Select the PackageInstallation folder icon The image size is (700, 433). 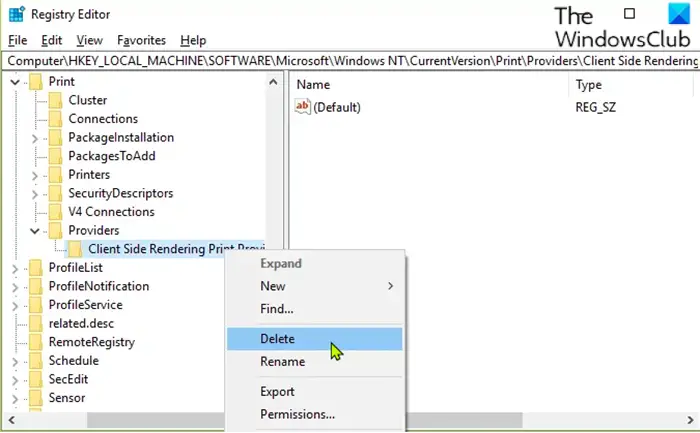55,138
